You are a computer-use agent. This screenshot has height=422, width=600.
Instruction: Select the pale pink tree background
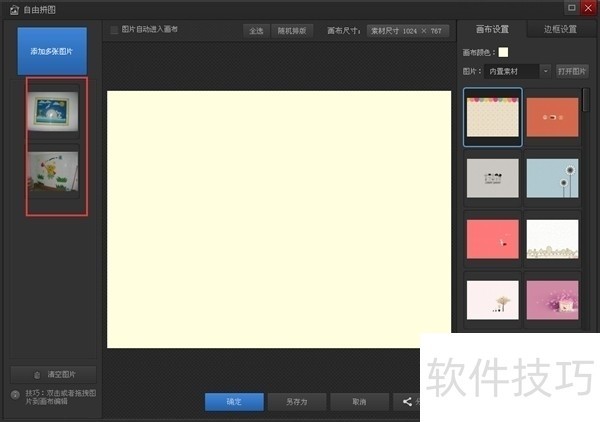492,300
